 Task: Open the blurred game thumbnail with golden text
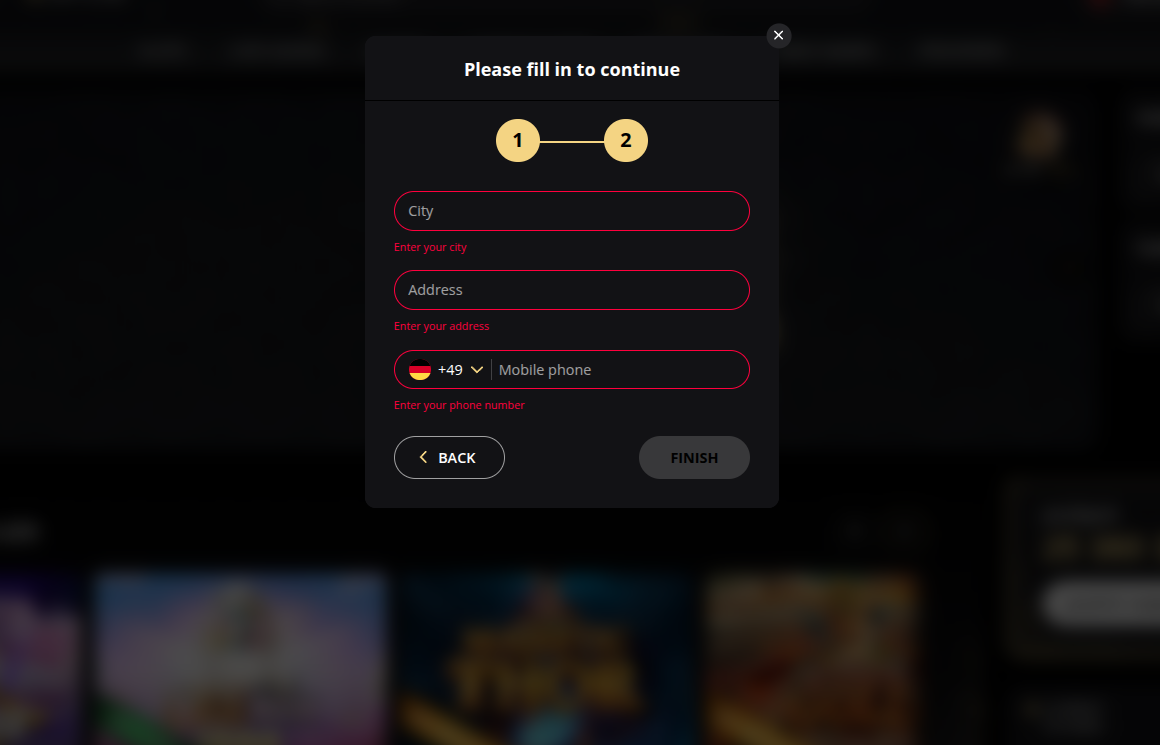pos(548,660)
